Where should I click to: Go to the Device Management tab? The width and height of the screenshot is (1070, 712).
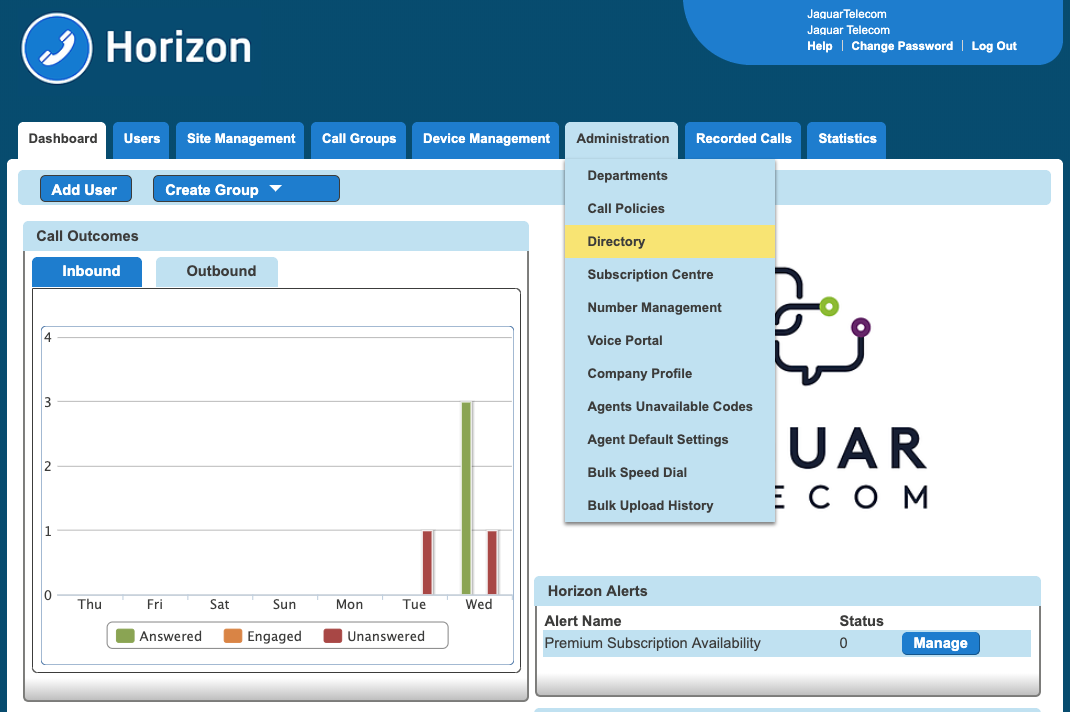pyautogui.click(x=486, y=139)
